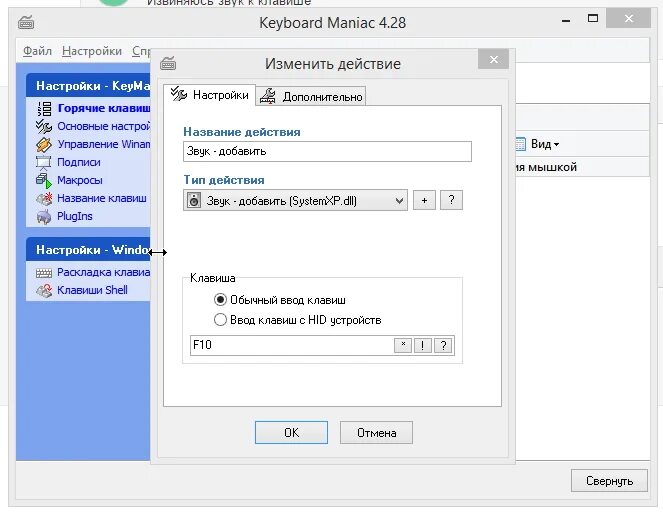Open the Настройки menu in menu bar
The width and height of the screenshot is (663, 525).
(92, 51)
